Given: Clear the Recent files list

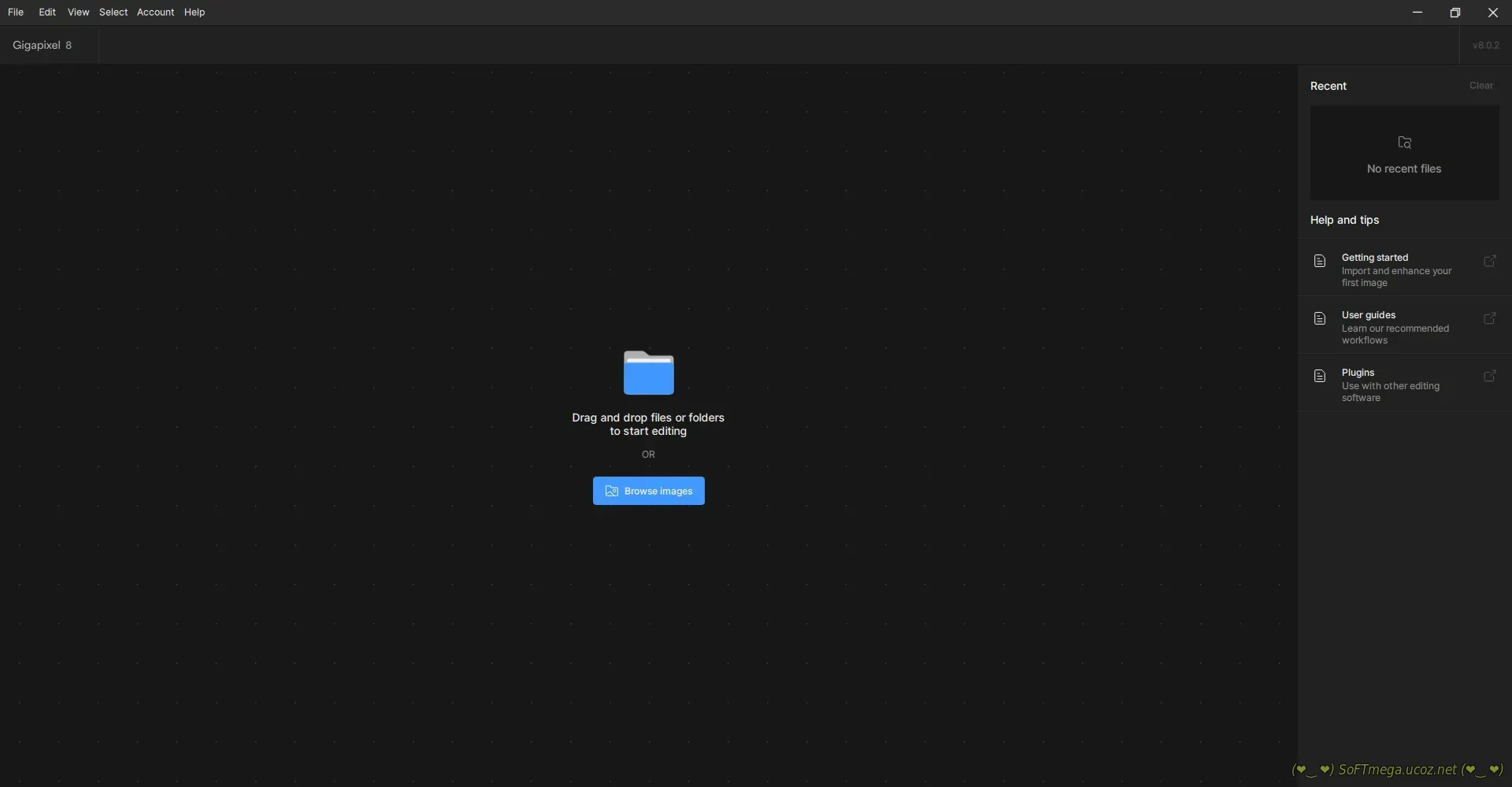Looking at the screenshot, I should coord(1480,86).
